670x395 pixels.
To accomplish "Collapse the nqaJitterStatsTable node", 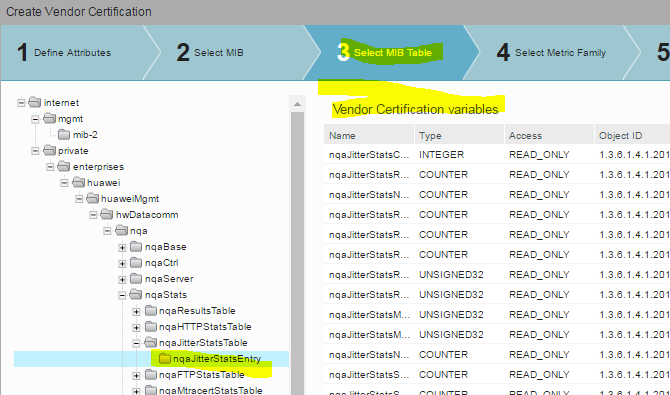I will 136,343.
